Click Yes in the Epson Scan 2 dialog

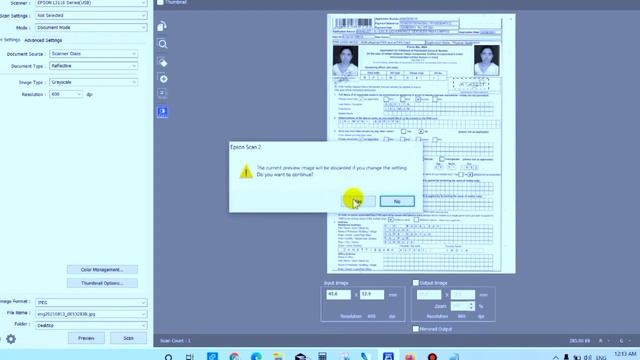pyautogui.click(x=358, y=201)
